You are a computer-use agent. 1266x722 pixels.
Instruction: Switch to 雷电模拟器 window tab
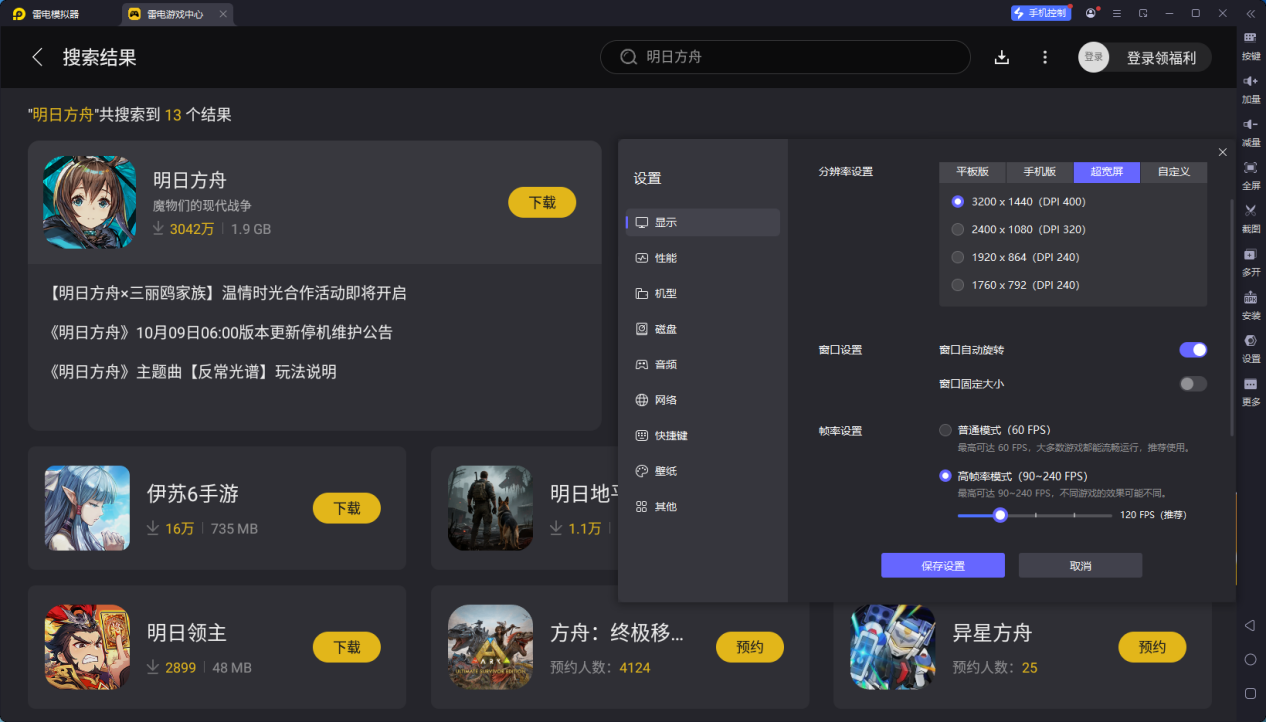tap(46, 14)
